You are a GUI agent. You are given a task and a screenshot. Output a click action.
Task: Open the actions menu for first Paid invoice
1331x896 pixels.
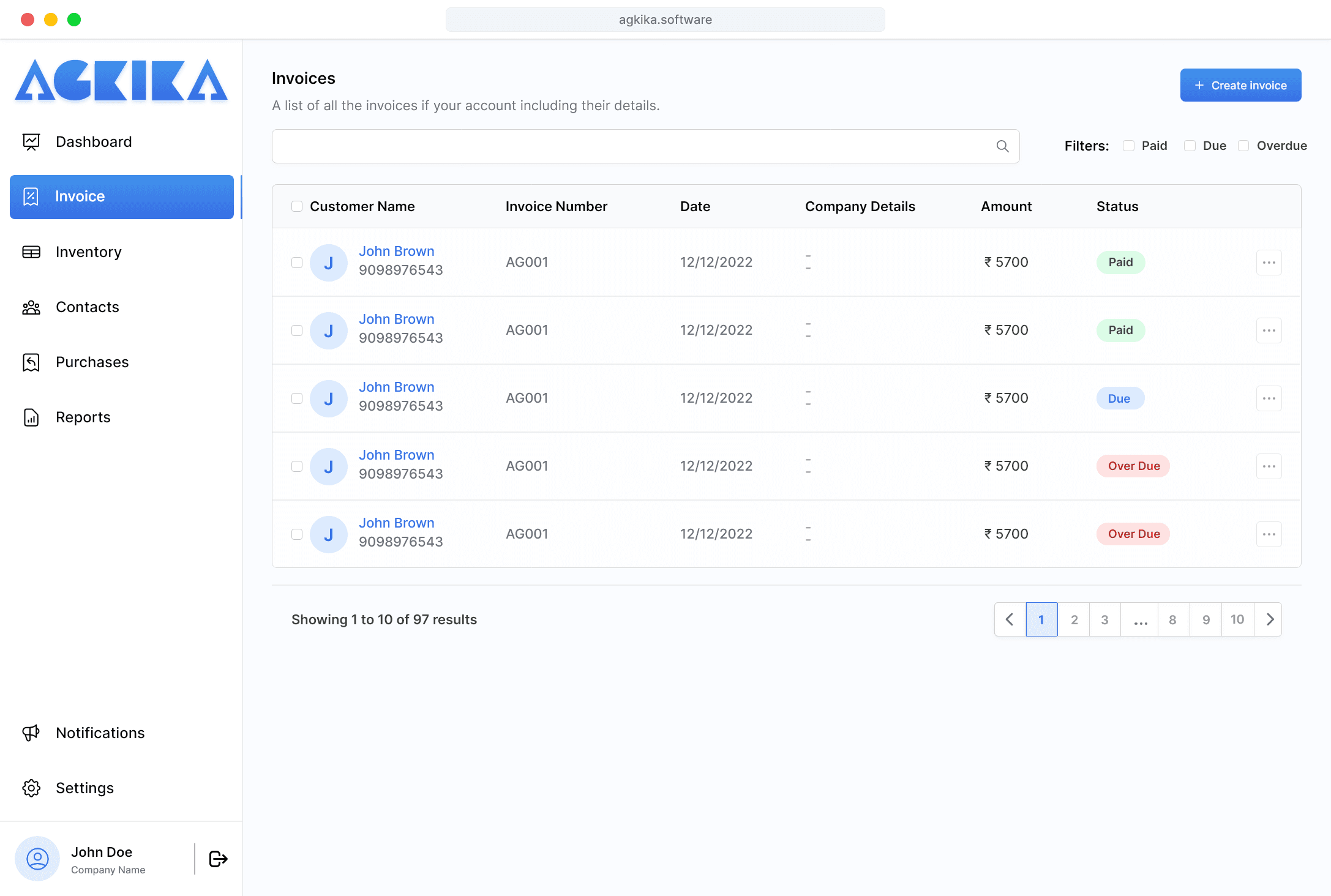click(x=1269, y=263)
